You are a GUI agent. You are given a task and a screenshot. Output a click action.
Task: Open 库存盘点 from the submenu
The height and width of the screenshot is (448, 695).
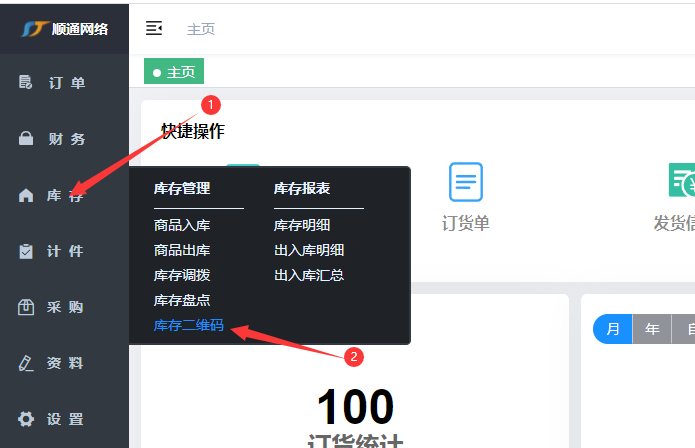click(x=182, y=300)
